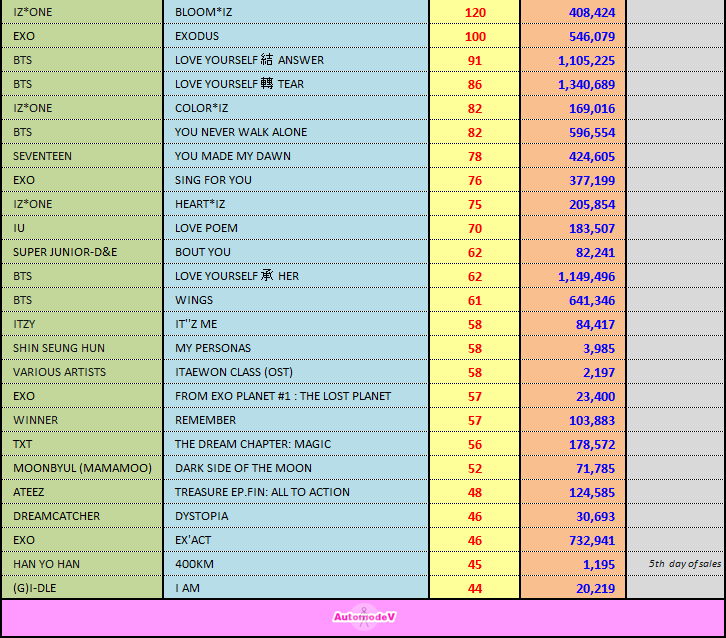
Task: Click SUPER JUNIOR-D&E artist cell
Action: [x=82, y=252]
